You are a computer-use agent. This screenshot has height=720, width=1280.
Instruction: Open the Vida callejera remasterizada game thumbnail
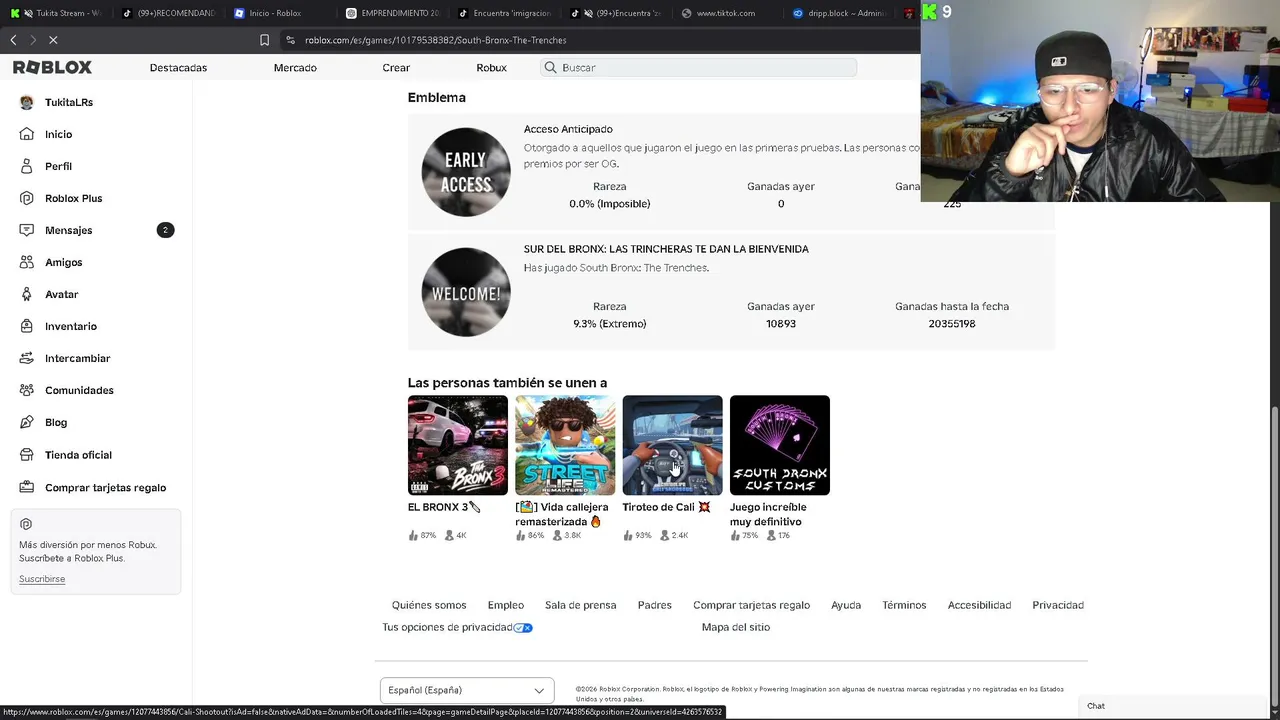(565, 445)
